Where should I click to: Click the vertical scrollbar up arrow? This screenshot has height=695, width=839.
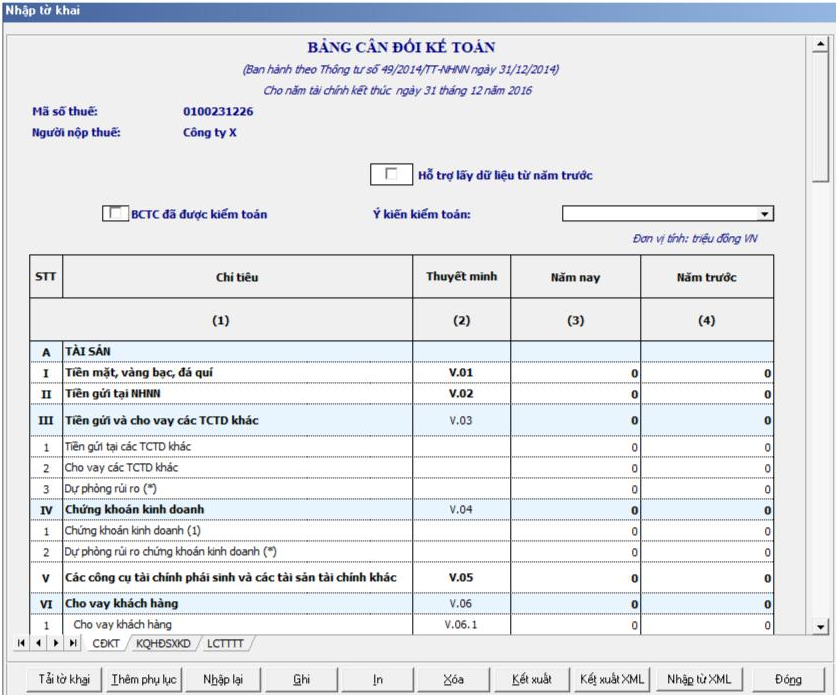click(821, 45)
